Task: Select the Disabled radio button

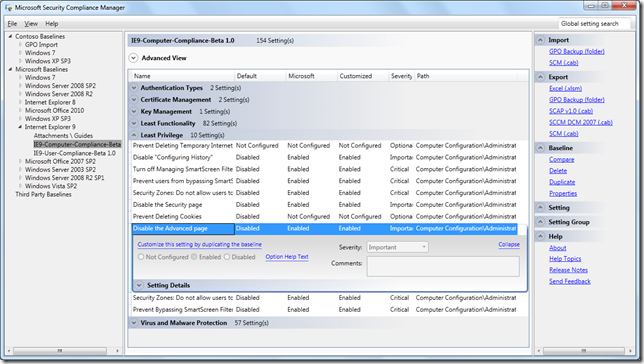Action: tap(227, 257)
